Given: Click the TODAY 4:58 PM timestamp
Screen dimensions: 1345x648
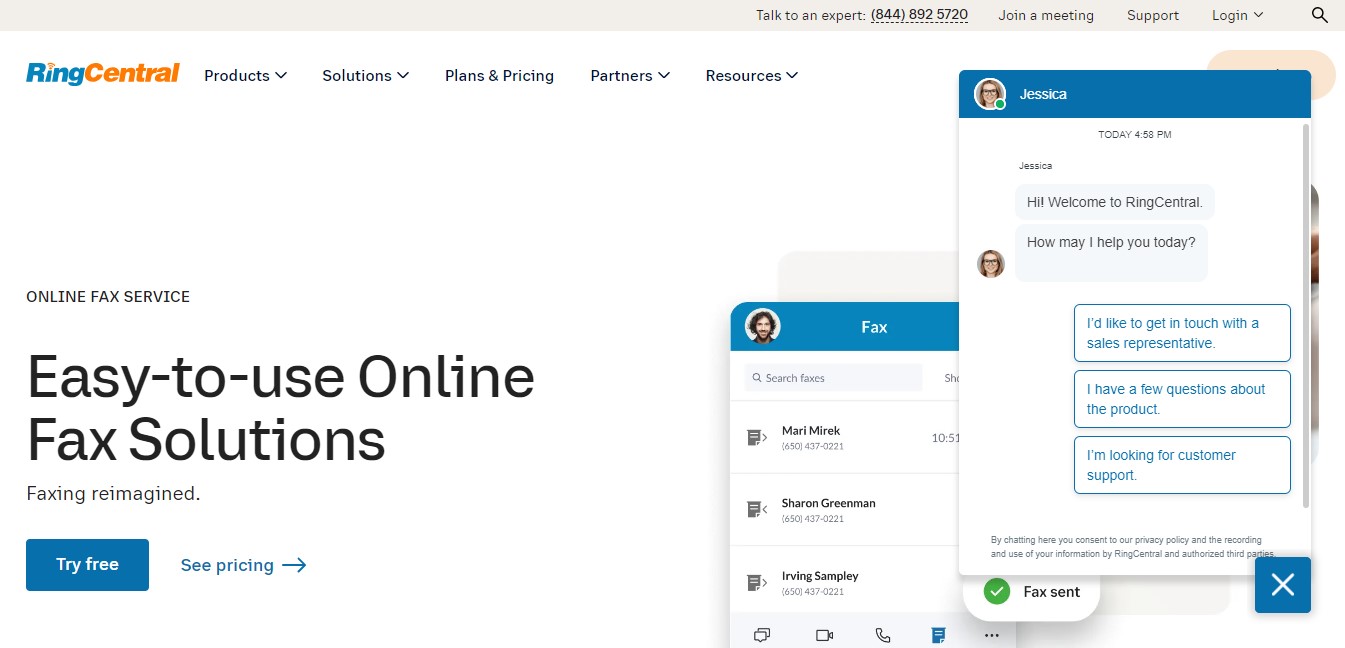Looking at the screenshot, I should click(1134, 134).
